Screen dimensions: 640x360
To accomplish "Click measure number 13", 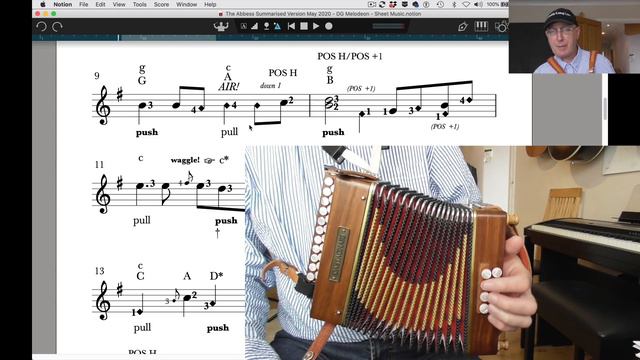I will [x=100, y=271].
